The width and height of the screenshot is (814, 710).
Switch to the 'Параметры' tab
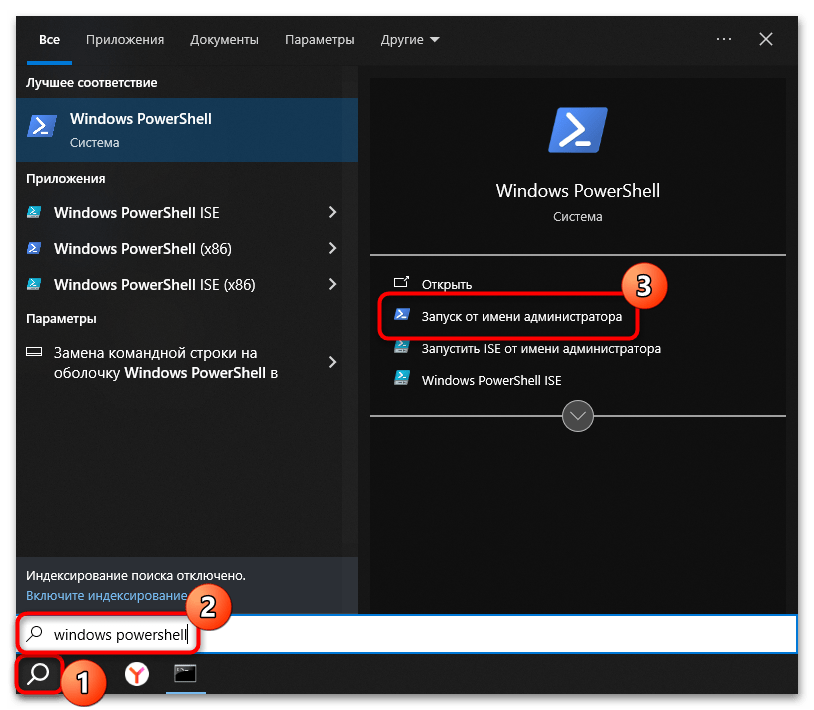click(320, 40)
